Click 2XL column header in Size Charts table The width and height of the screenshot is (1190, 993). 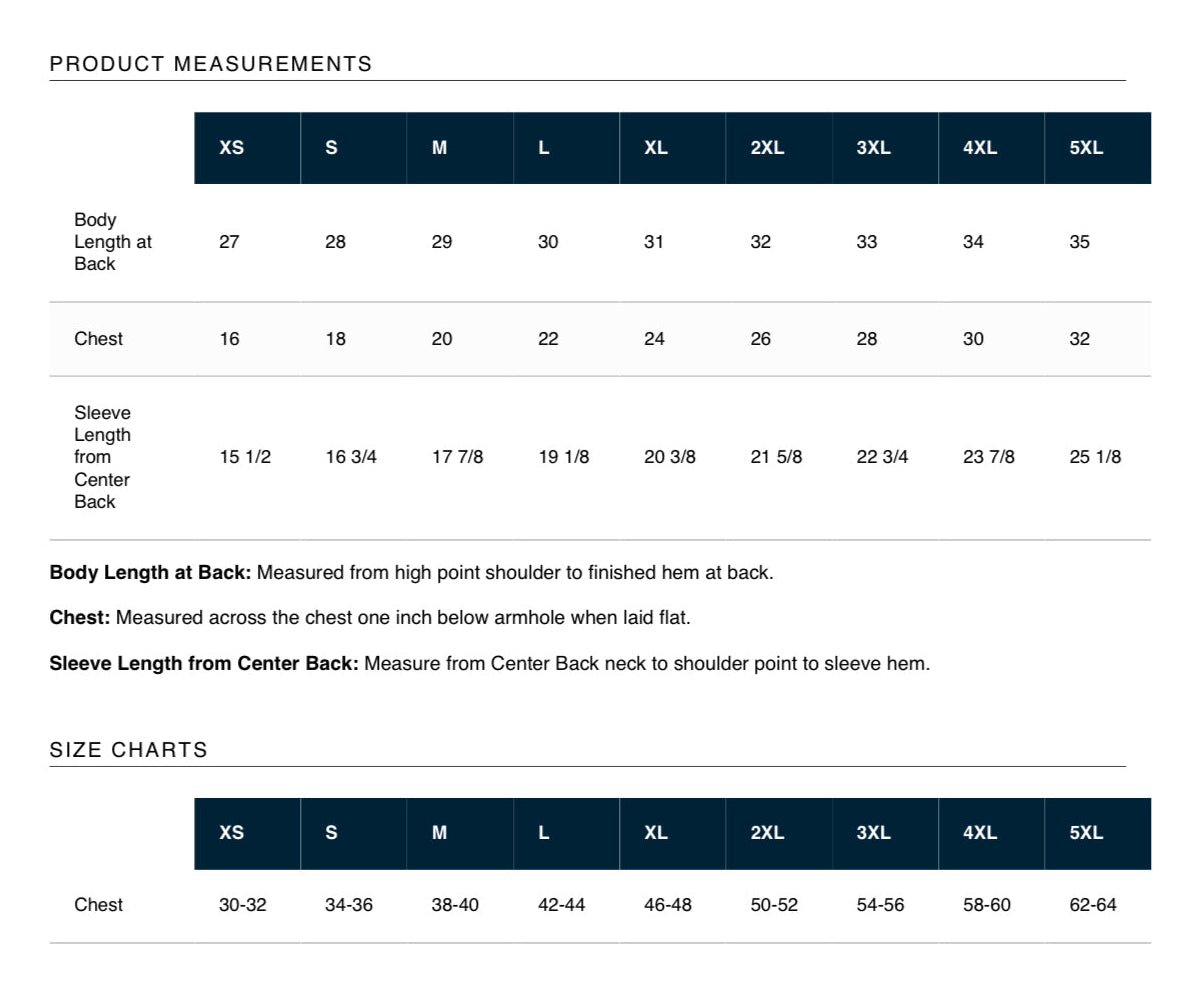coord(767,833)
